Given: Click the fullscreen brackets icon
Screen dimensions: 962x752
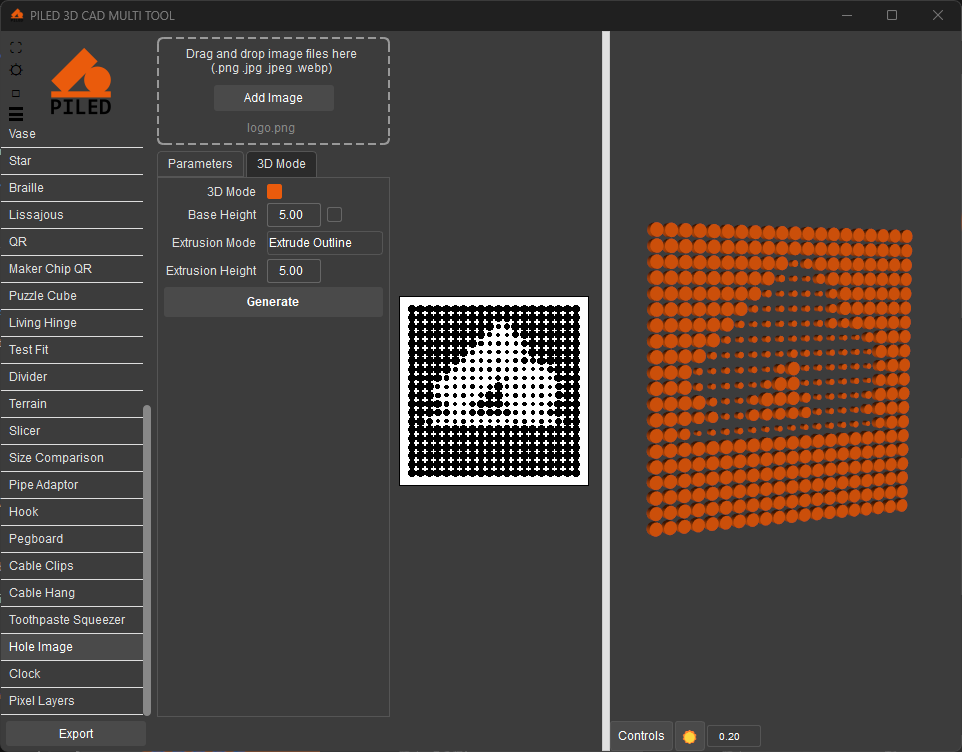Looking at the screenshot, I should pos(16,47).
